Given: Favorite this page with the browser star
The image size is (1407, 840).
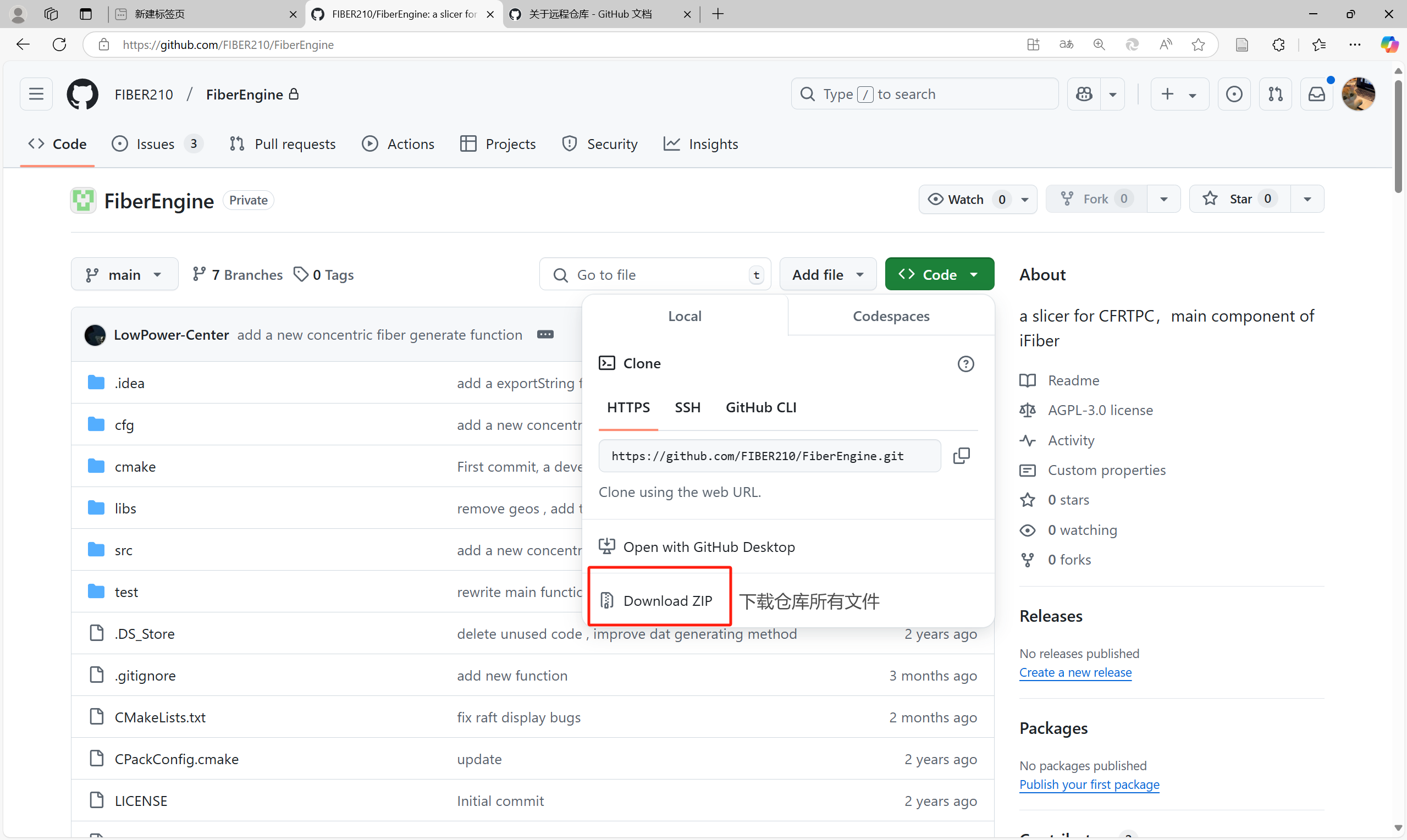Looking at the screenshot, I should coord(1198,45).
